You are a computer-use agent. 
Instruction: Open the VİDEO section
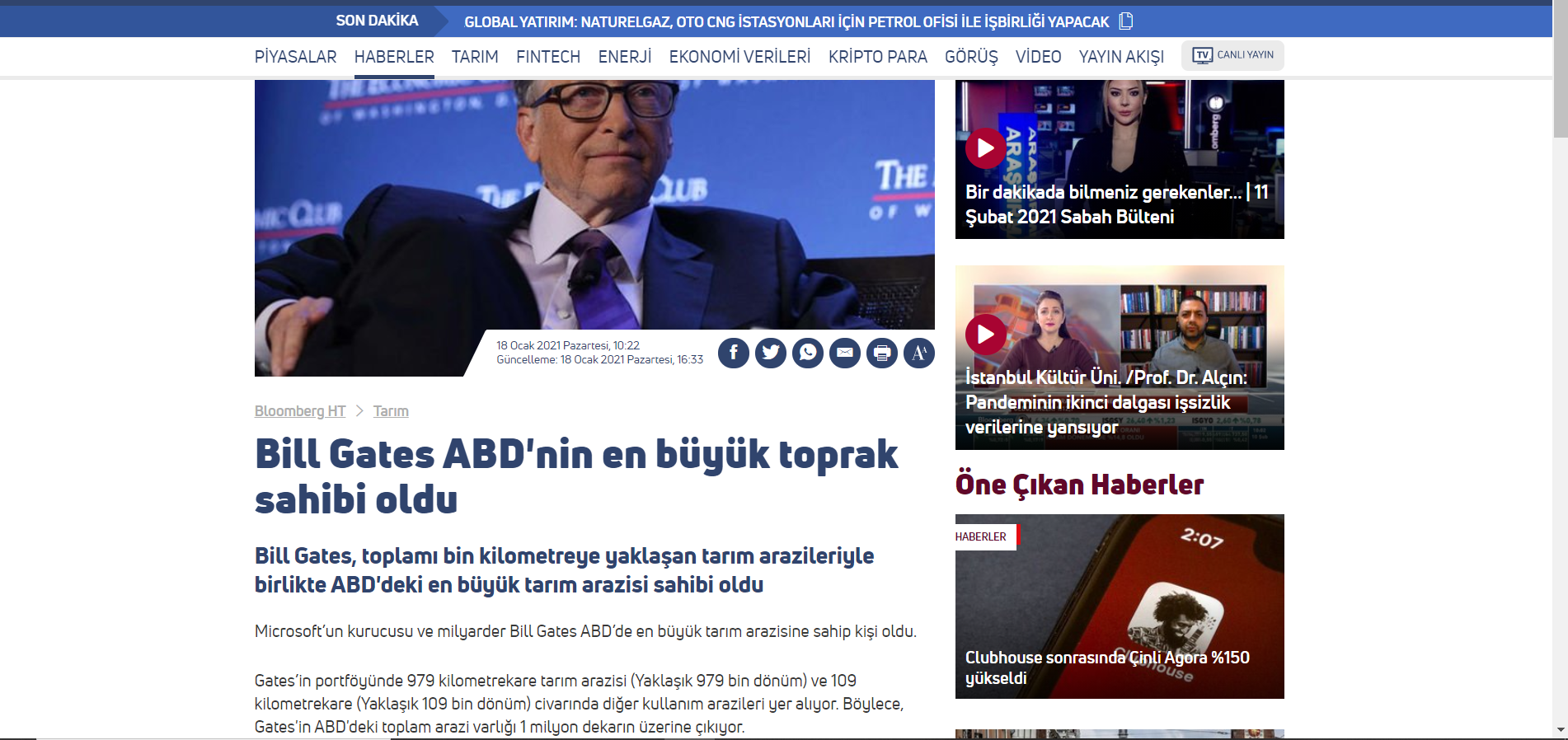coord(1039,57)
